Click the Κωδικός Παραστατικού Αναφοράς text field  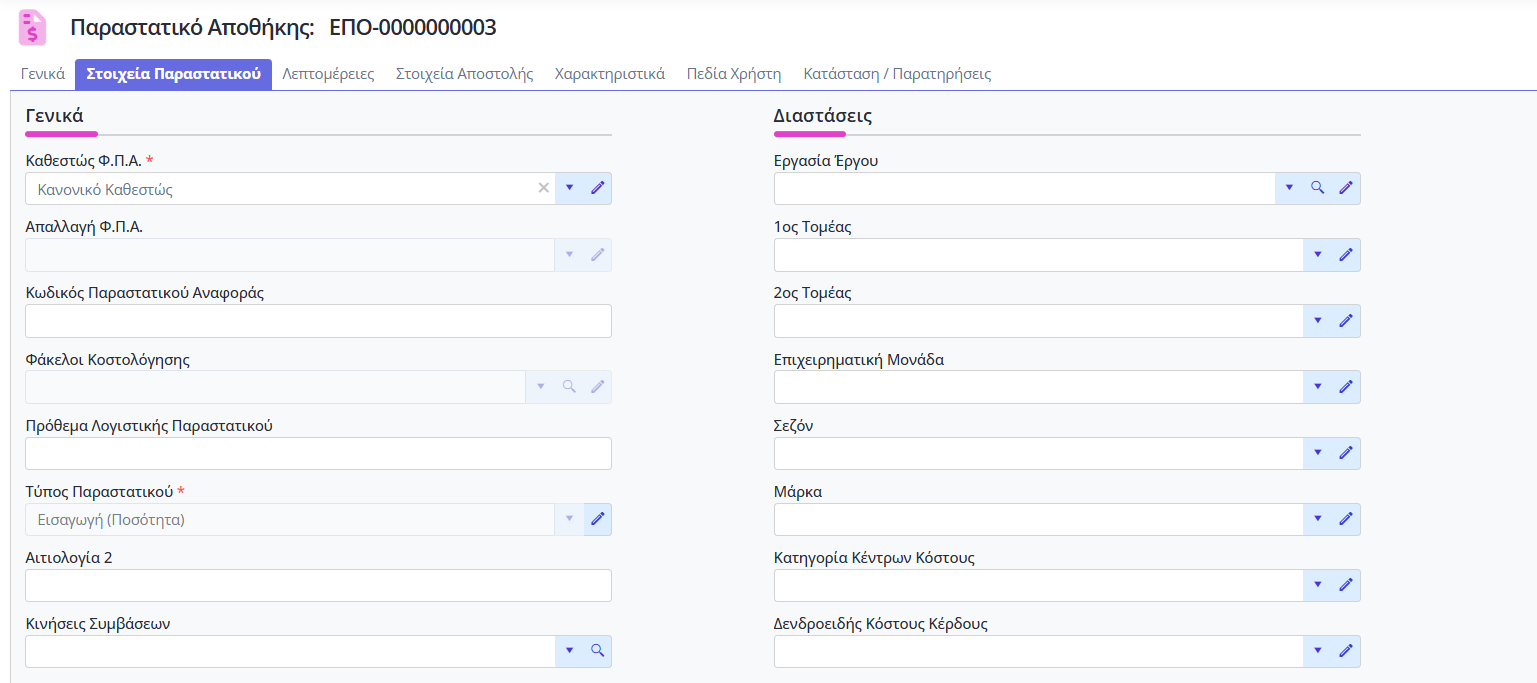[x=318, y=321]
